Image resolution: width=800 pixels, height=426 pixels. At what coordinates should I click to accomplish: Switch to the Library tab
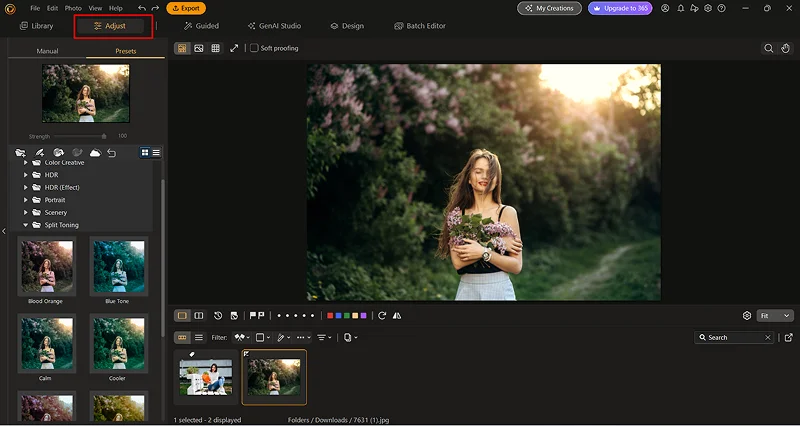(x=36, y=26)
